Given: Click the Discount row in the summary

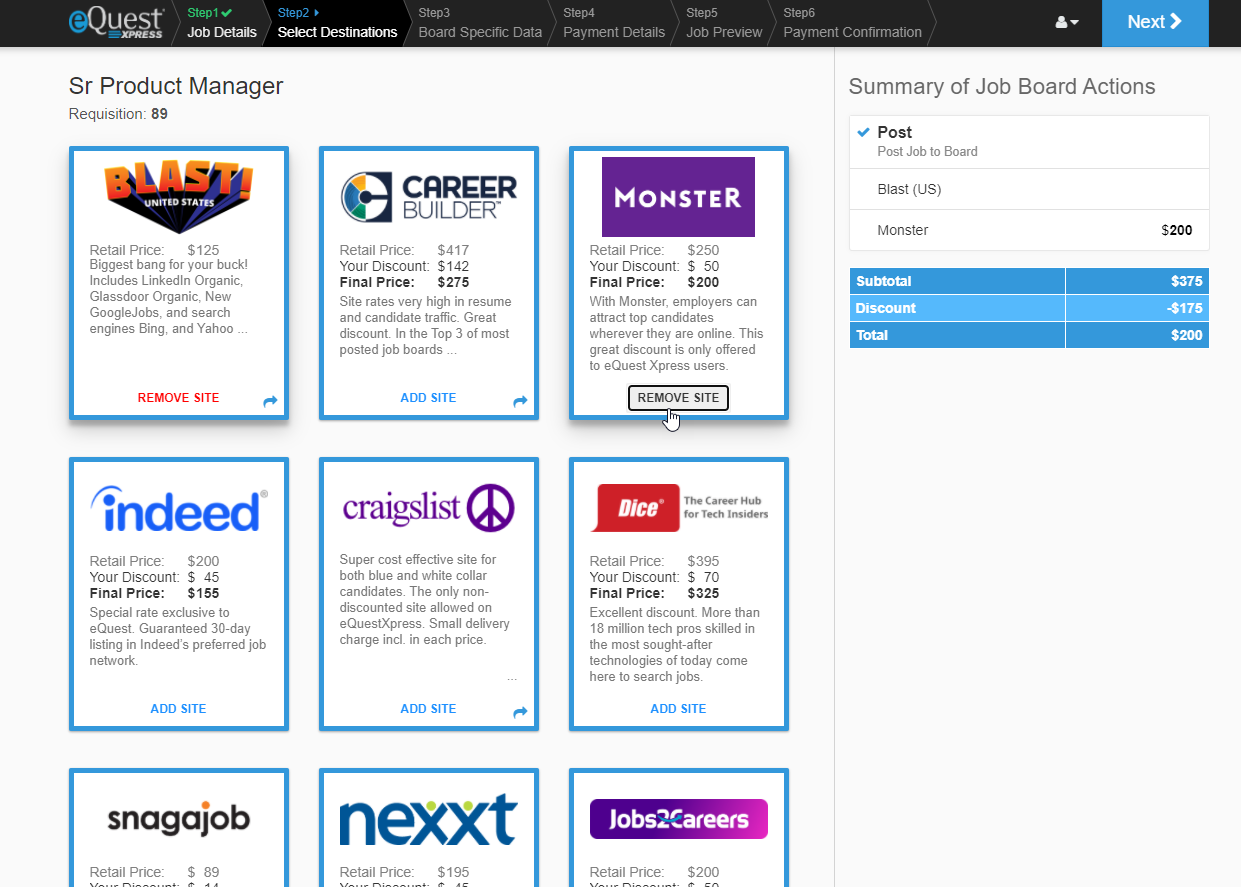Looking at the screenshot, I should 1029,308.
